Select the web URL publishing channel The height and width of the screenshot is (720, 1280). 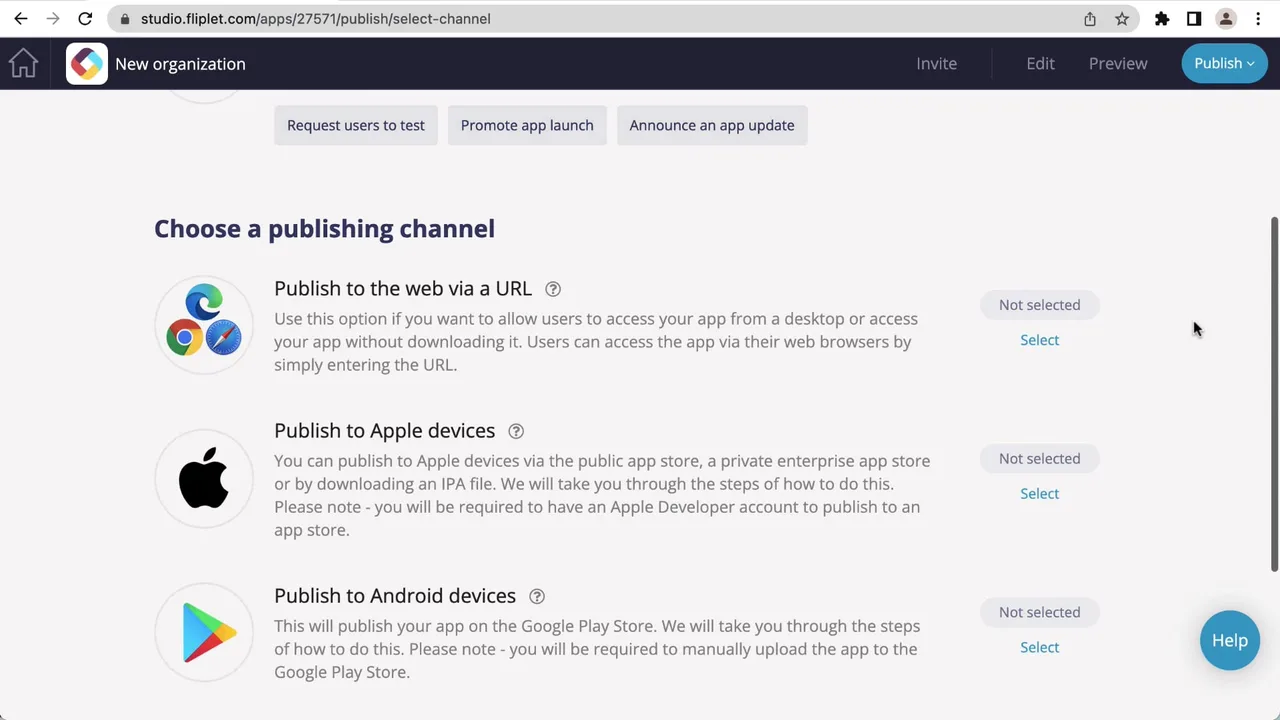pos(1039,340)
